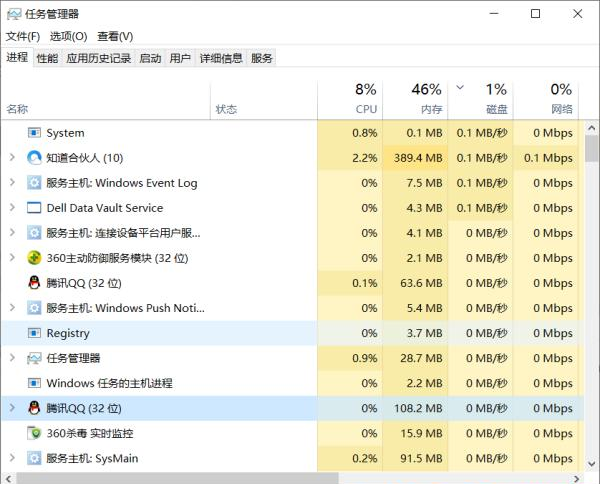Screen dimensions: 600x484
Task: Click the System process icon
Action: pyautogui.click(x=34, y=133)
